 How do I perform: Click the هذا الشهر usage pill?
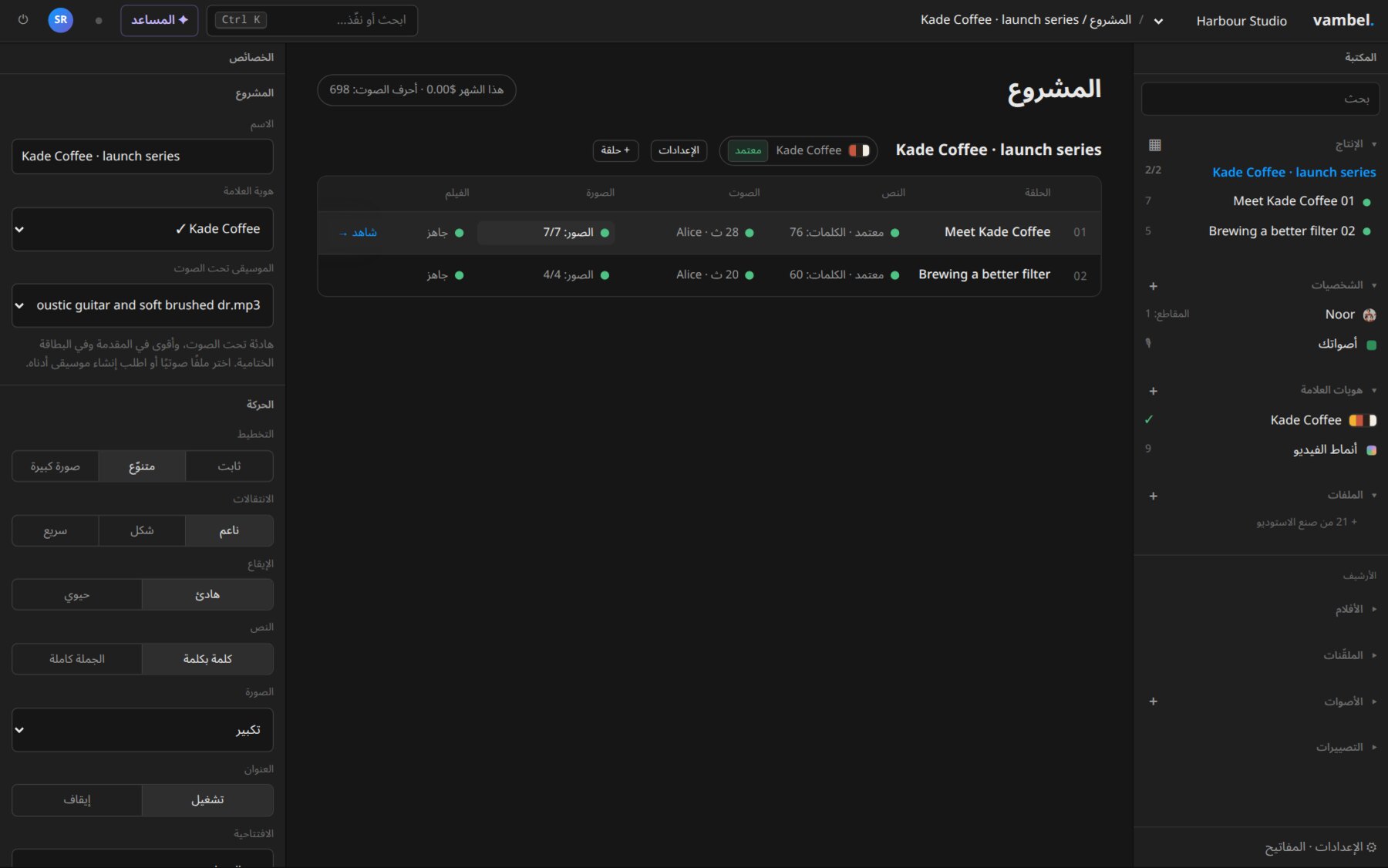coord(416,90)
